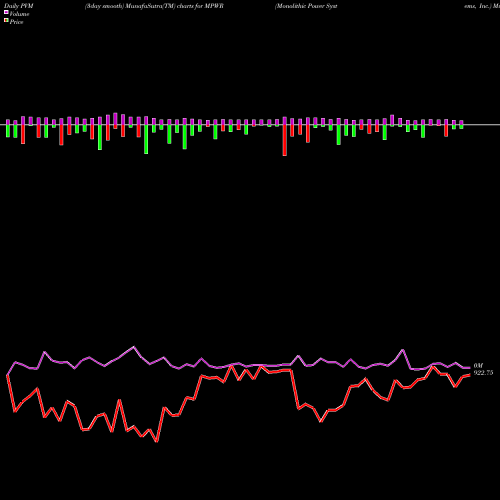Click the 'Price' legend label
Screen dimensions: 500x500
[16, 22]
